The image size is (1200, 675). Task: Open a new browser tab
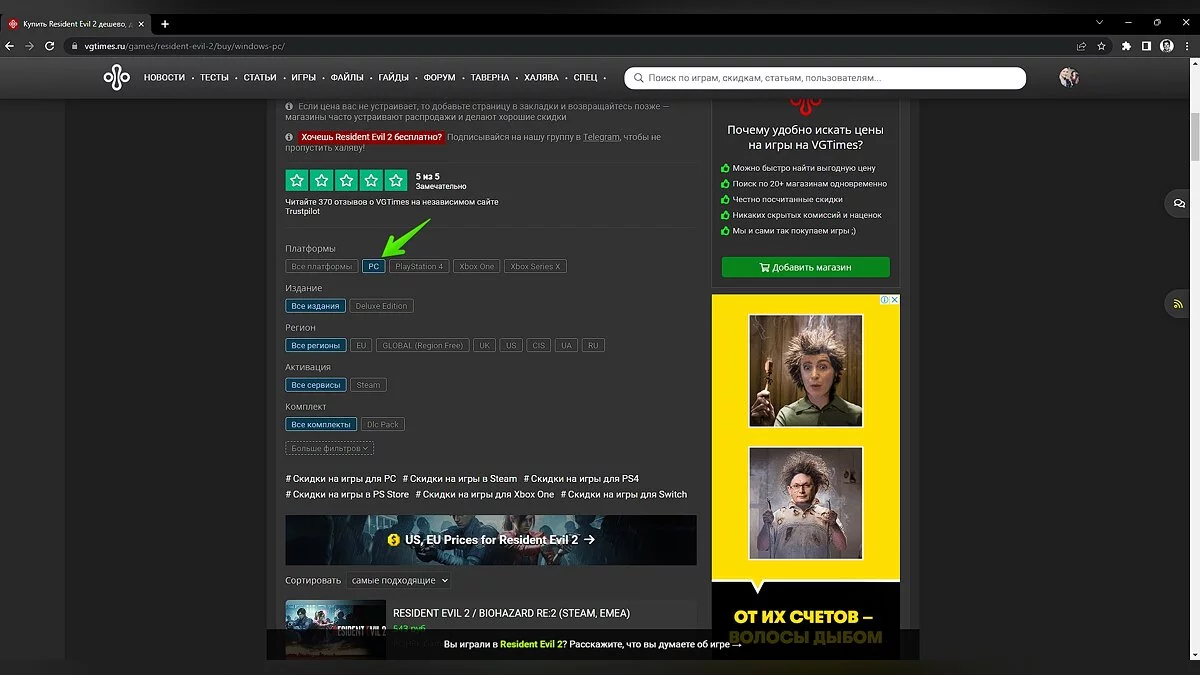point(165,24)
